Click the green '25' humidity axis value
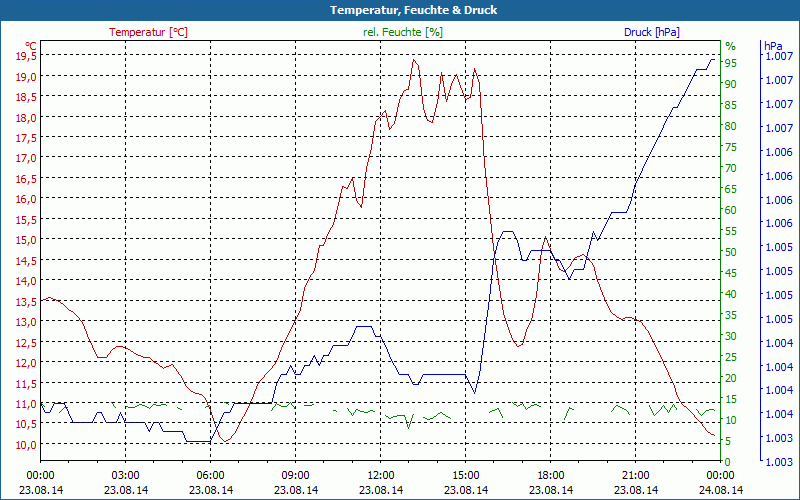The height and width of the screenshot is (500, 800). [x=731, y=357]
